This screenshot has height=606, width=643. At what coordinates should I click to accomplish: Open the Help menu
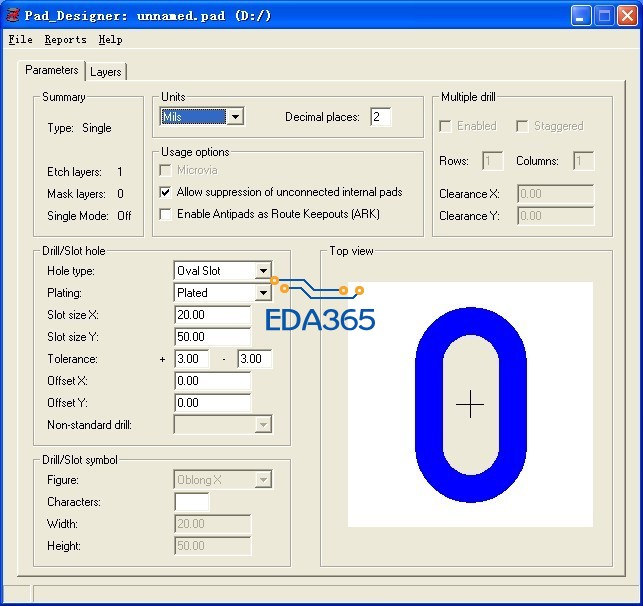click(x=110, y=40)
